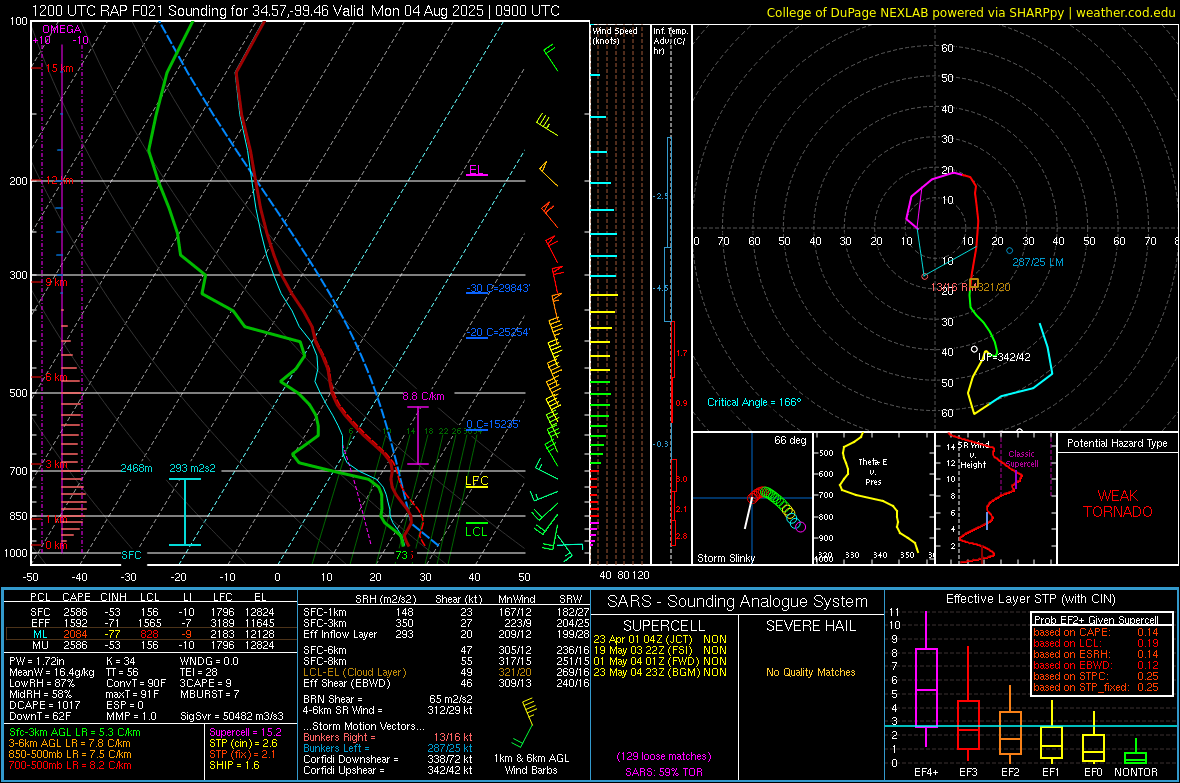Viewport: 1180px width, 783px height.
Task: Click the '287/25 LM' hodograph label
Action: 1038,262
